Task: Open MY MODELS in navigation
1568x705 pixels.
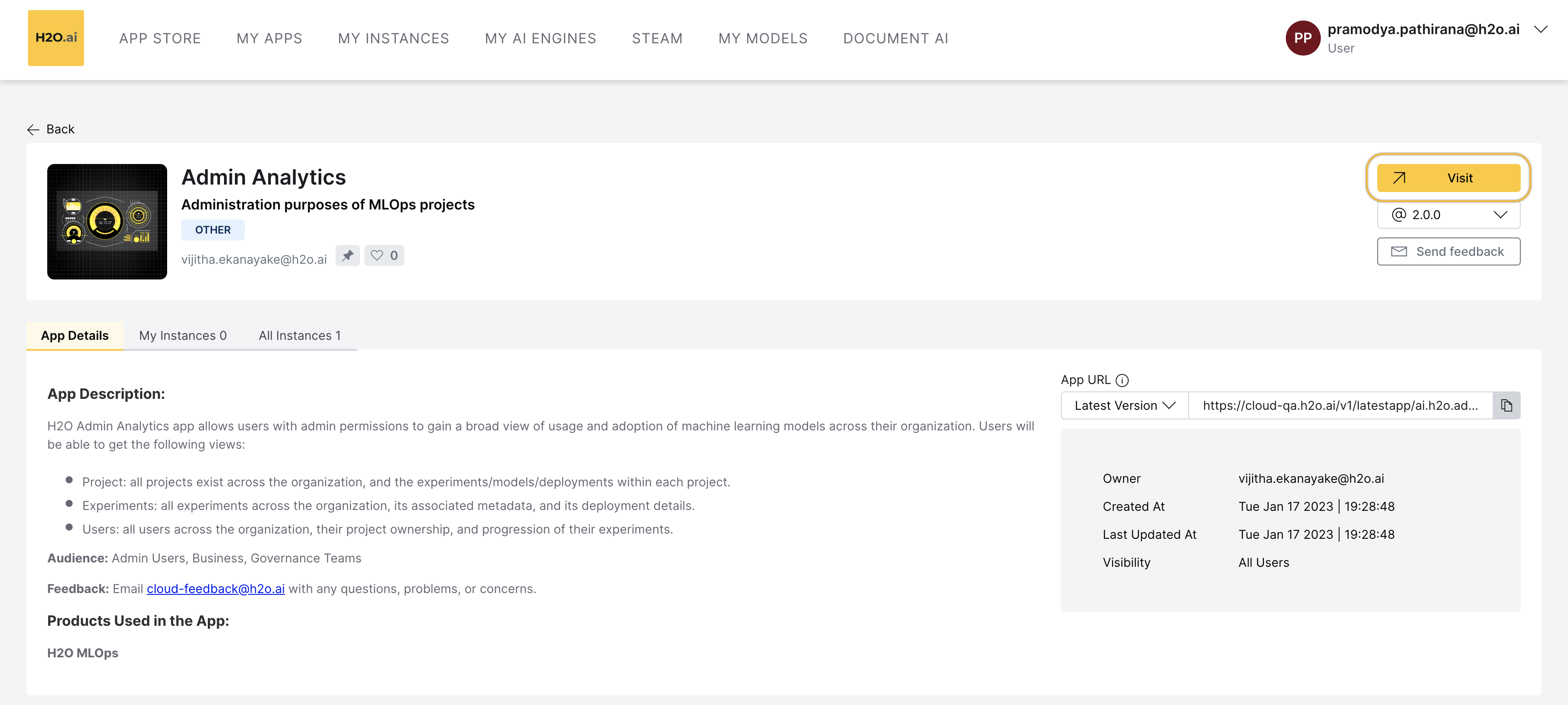Action: pos(763,38)
